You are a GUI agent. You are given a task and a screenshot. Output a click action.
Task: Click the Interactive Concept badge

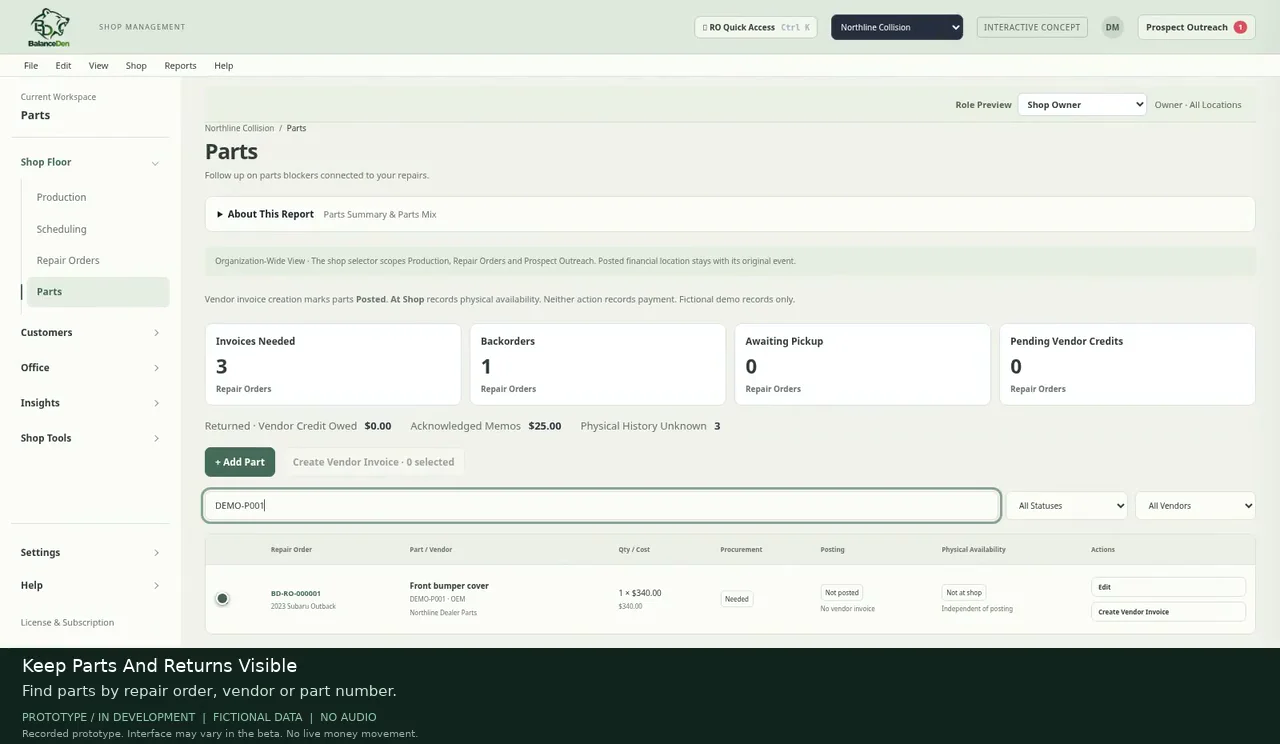[x=1032, y=27]
